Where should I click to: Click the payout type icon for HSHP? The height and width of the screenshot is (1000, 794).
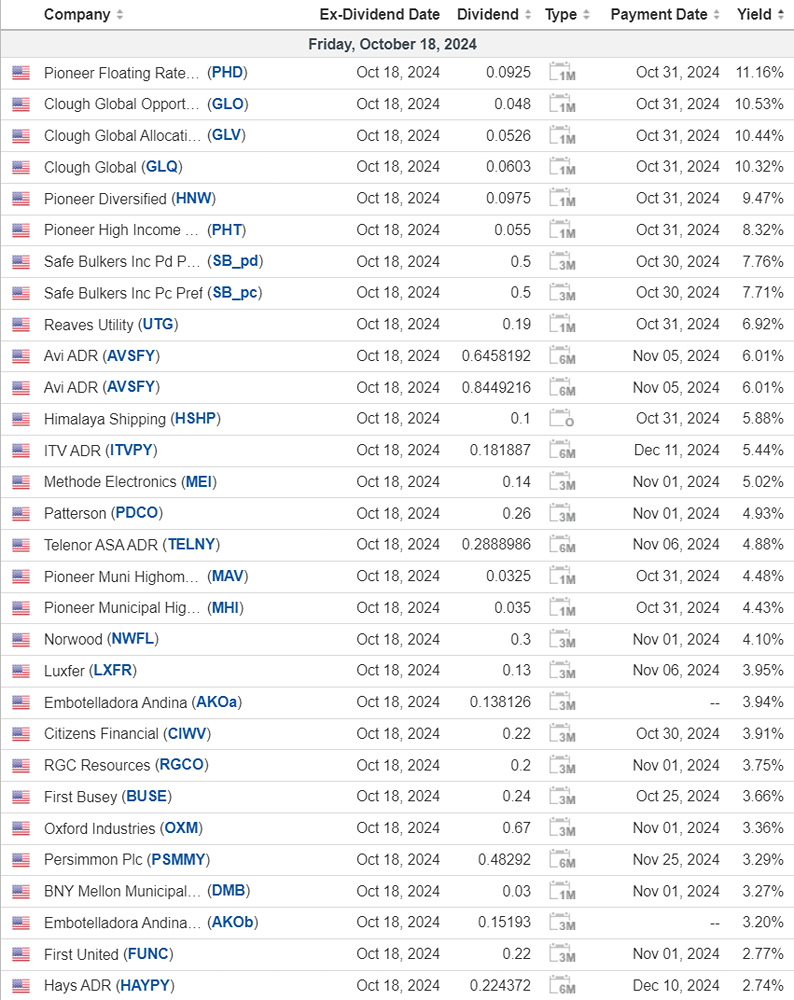(x=562, y=419)
